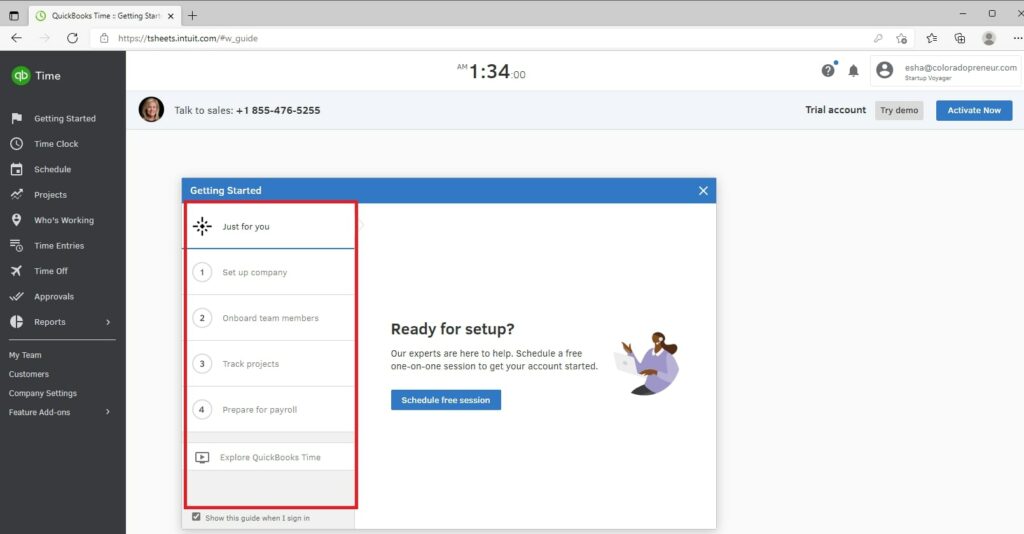The image size is (1024, 534).
Task: Click step 1 circle for Set up company
Action: click(202, 272)
